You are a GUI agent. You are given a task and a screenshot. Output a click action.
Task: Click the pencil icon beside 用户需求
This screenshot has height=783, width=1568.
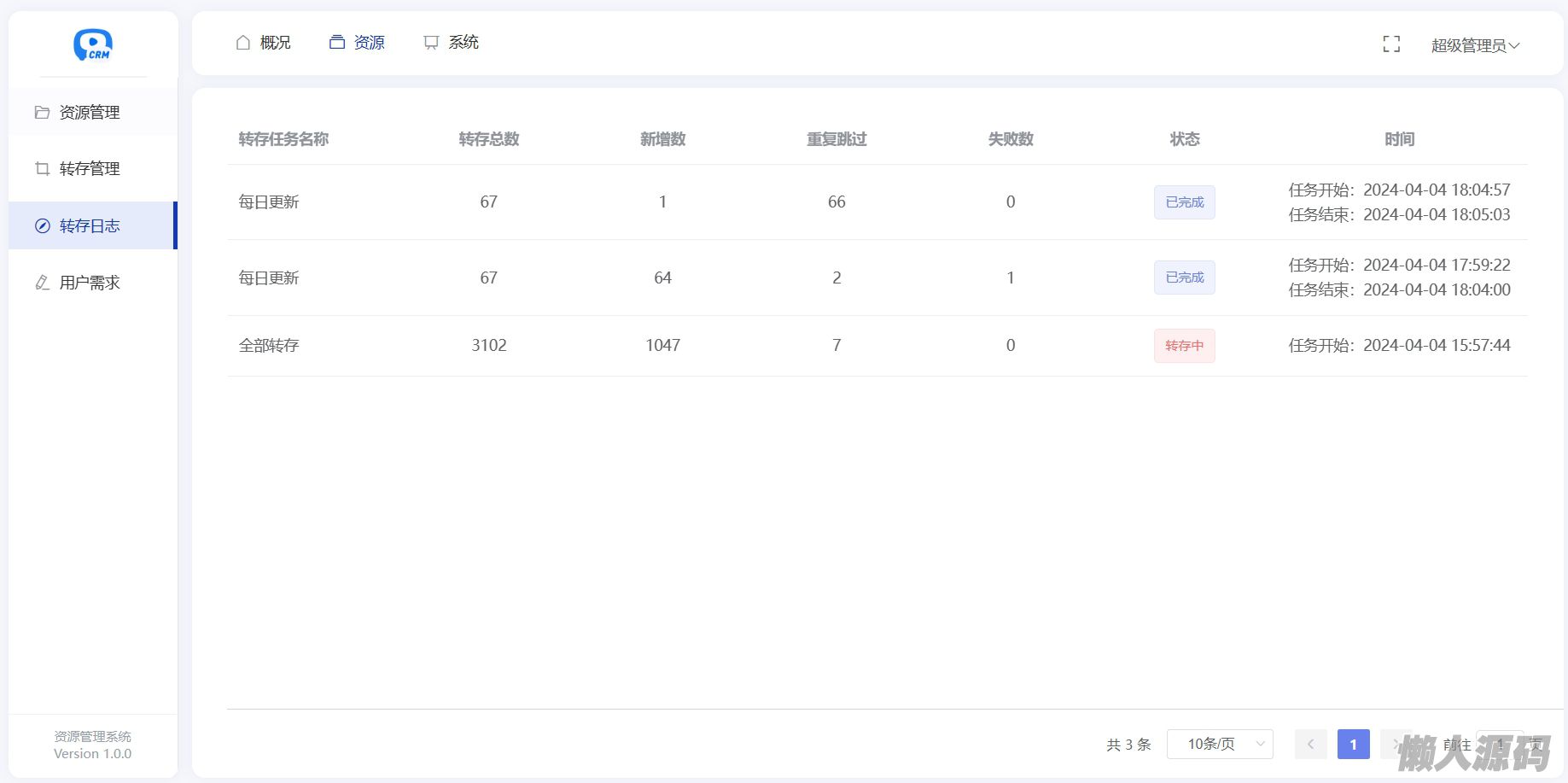point(42,283)
